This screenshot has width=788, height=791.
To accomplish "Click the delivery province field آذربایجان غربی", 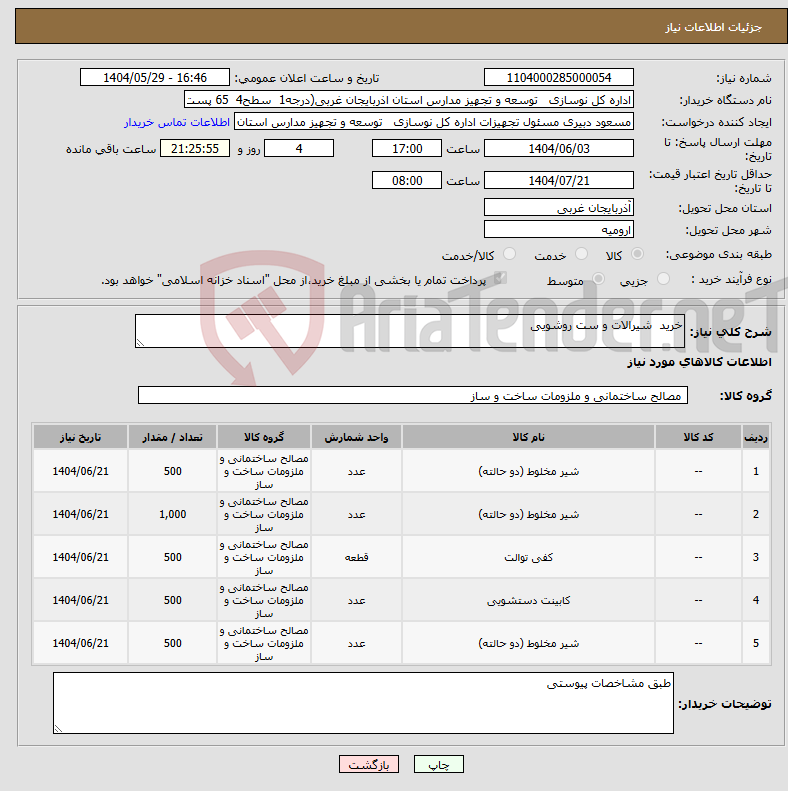I will [x=558, y=208].
